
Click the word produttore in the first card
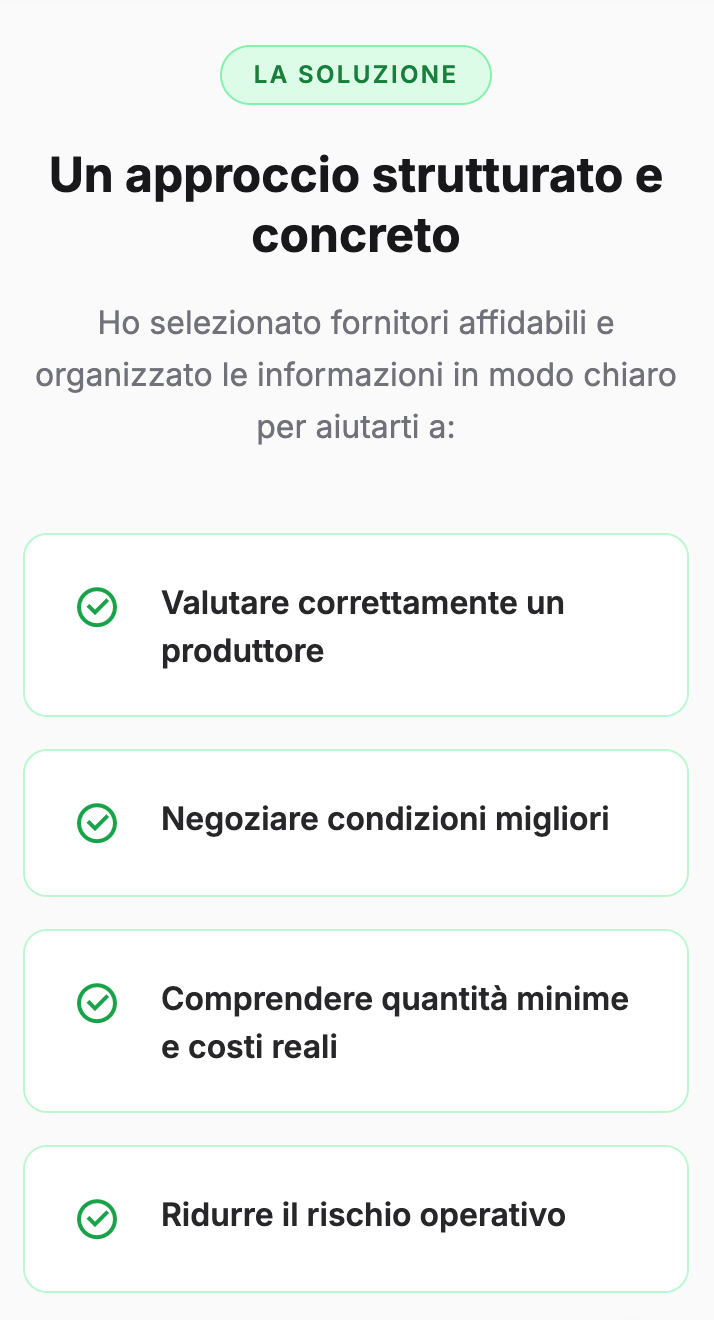click(243, 651)
